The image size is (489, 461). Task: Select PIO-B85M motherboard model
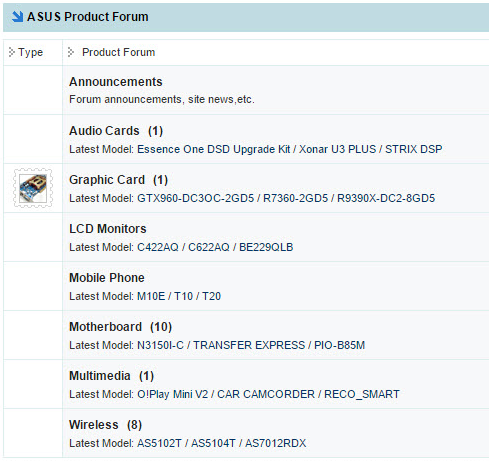(x=340, y=345)
